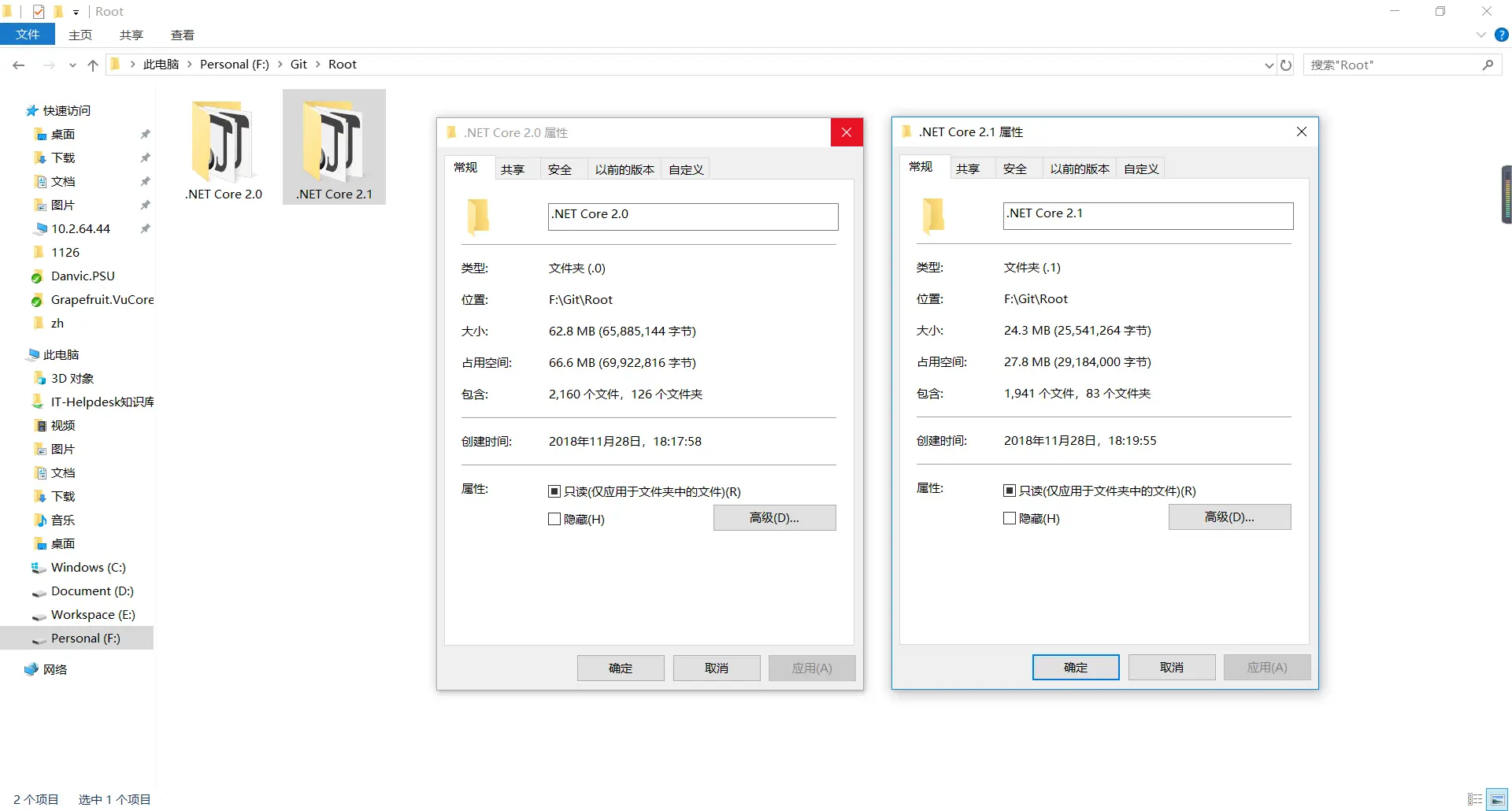Switch to large icons view via status bar icon
Image resolution: width=1512 pixels, height=811 pixels.
click(1497, 799)
